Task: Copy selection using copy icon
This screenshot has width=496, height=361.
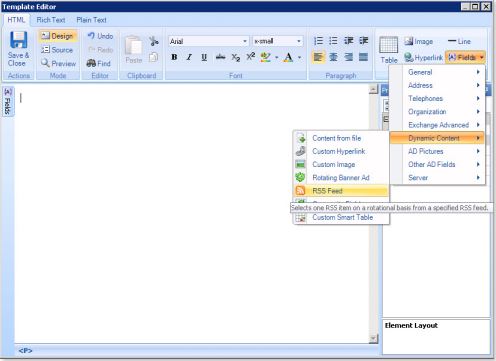Action: [x=153, y=58]
